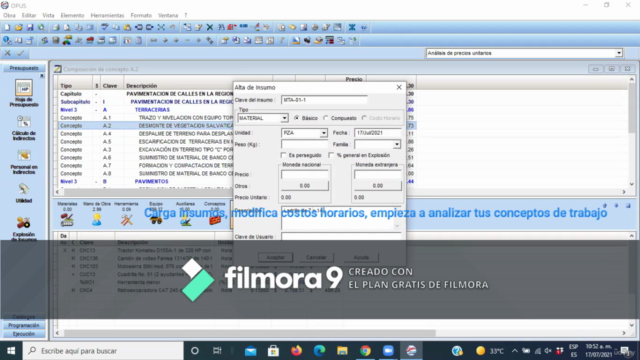Screen dimensions: 640x360
Task: Expand the Unidad PZA dropdown
Action: (323, 133)
